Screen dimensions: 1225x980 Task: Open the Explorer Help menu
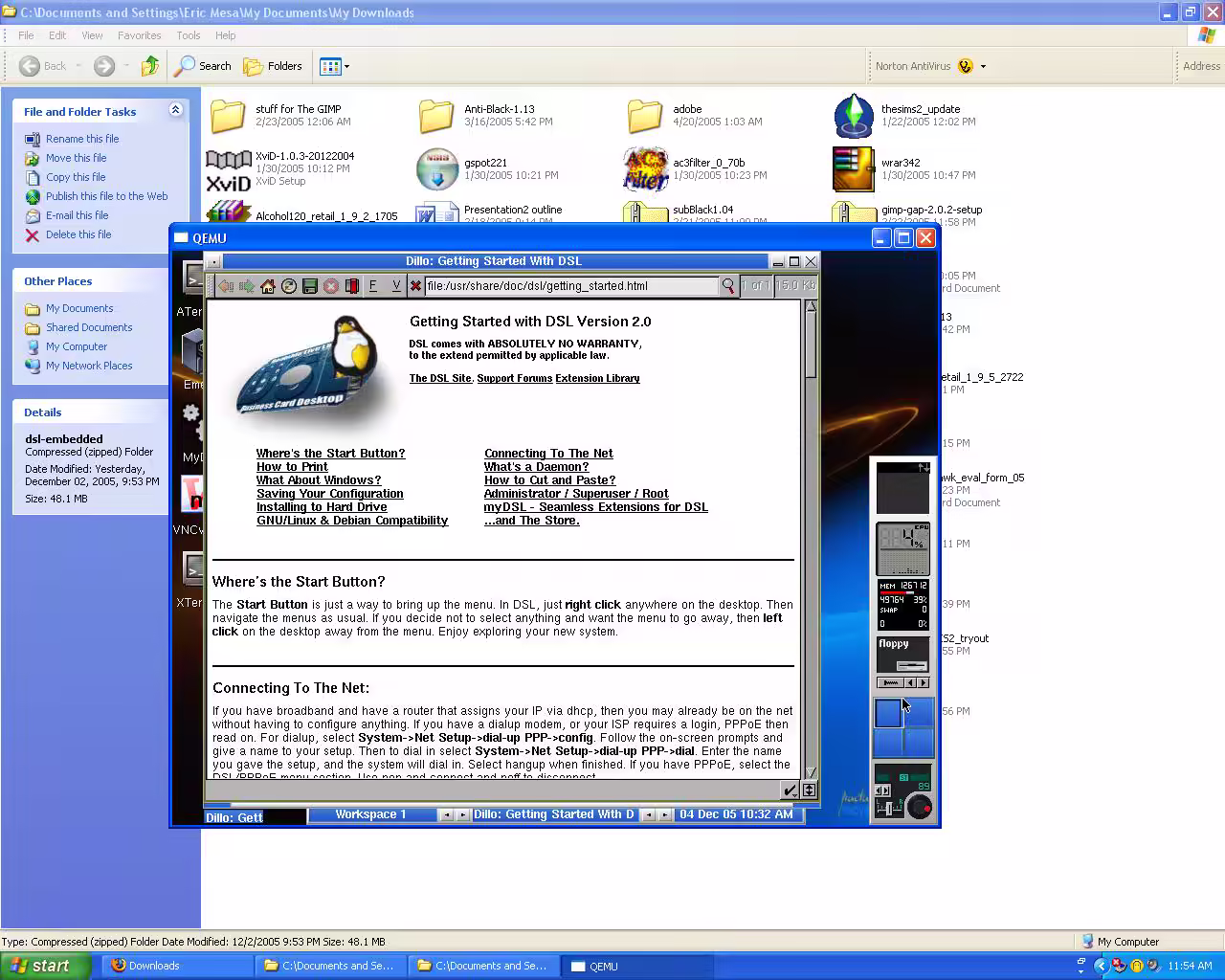(225, 35)
